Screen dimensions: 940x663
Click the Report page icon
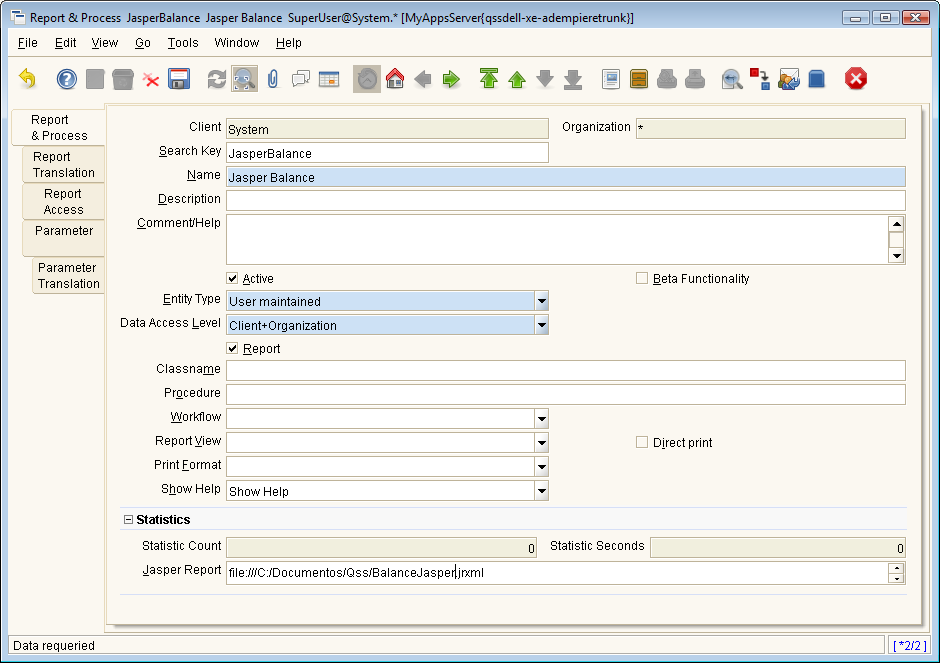click(x=611, y=79)
